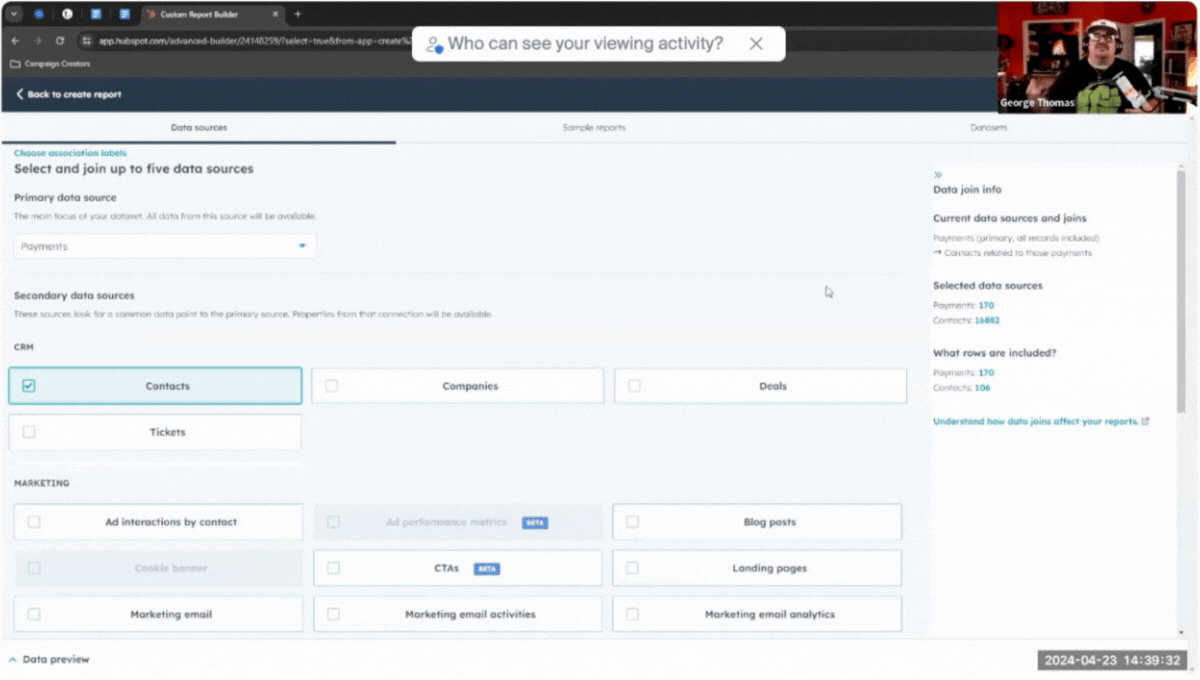Dismiss the viewing activity notification
Image resolution: width=1200 pixels, height=680 pixels.
756,44
